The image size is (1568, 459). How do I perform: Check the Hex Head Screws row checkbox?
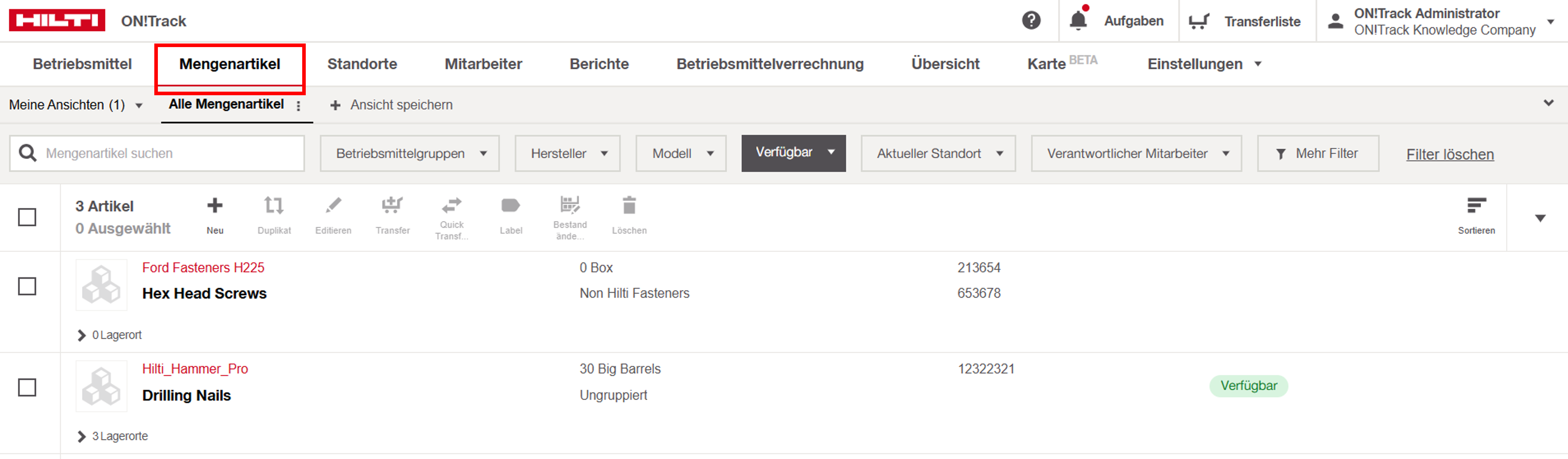(x=27, y=286)
